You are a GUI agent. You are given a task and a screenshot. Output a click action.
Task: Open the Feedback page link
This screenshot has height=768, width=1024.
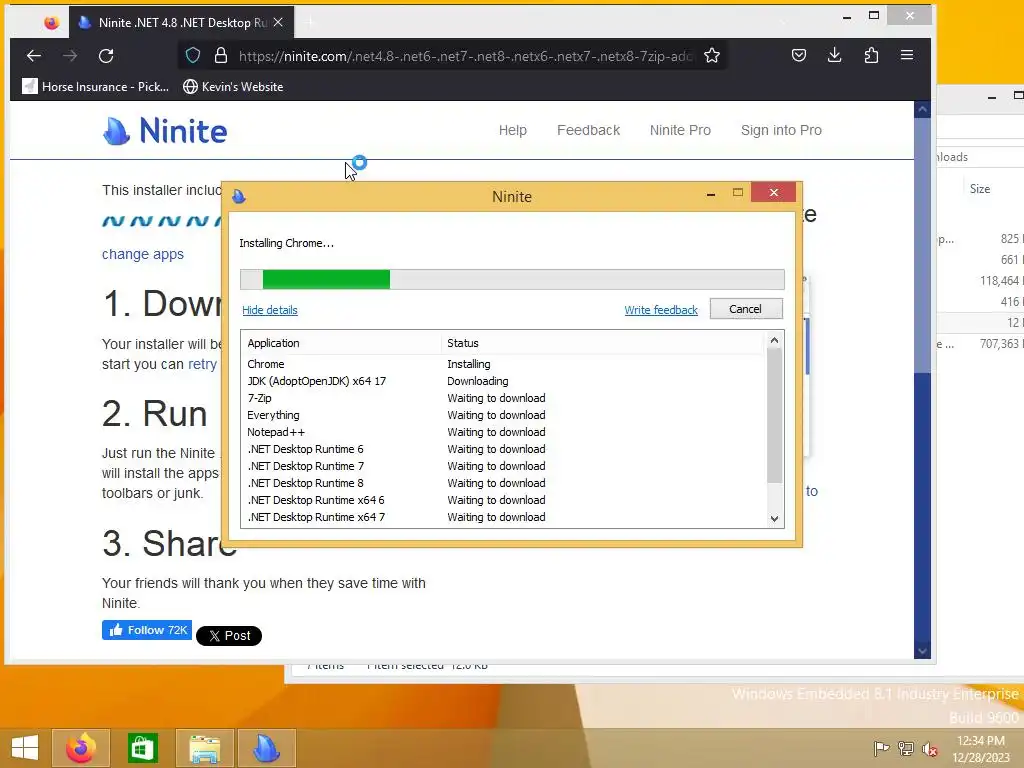coord(588,130)
